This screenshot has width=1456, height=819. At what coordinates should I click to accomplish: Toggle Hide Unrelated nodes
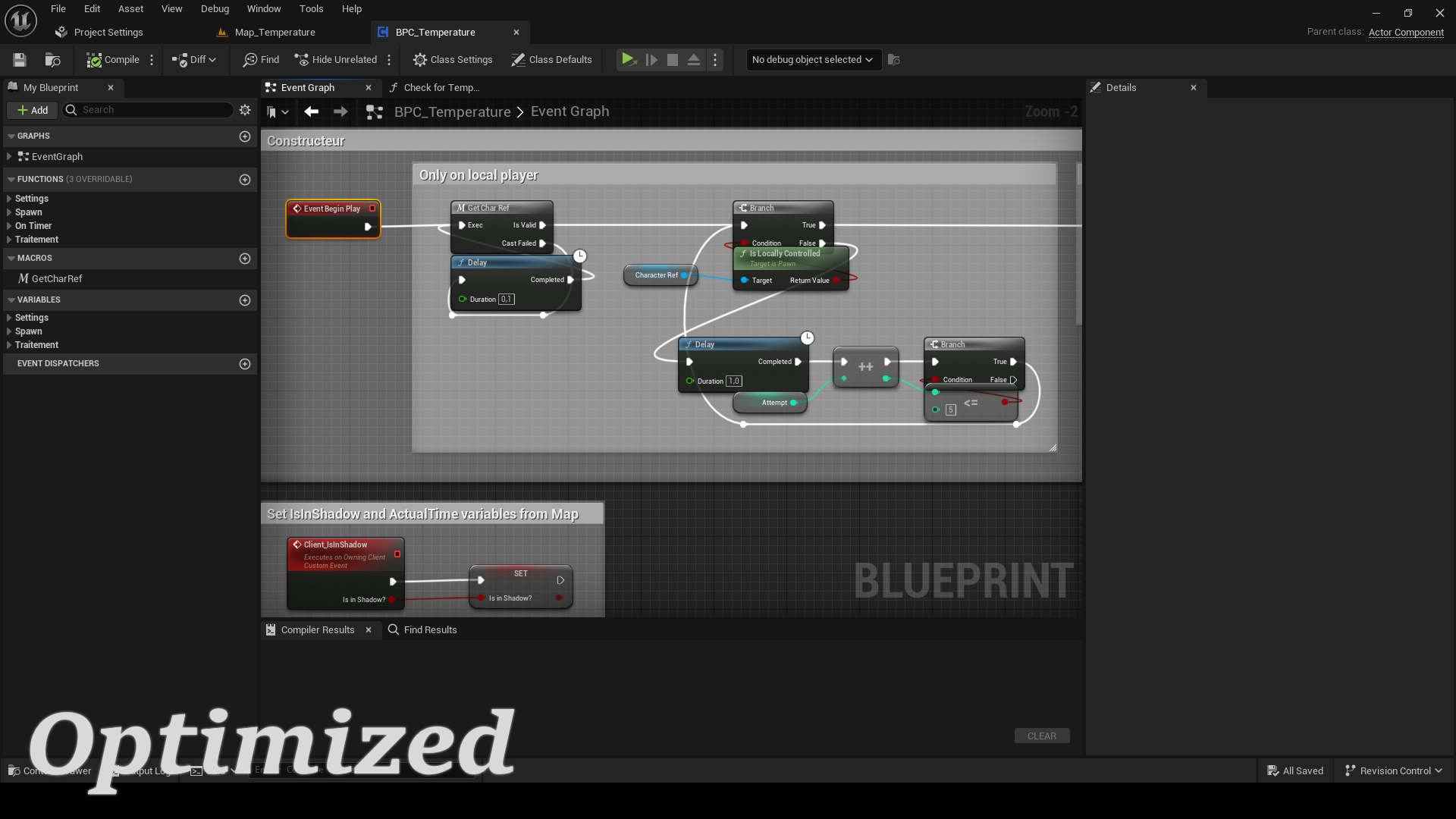point(336,60)
